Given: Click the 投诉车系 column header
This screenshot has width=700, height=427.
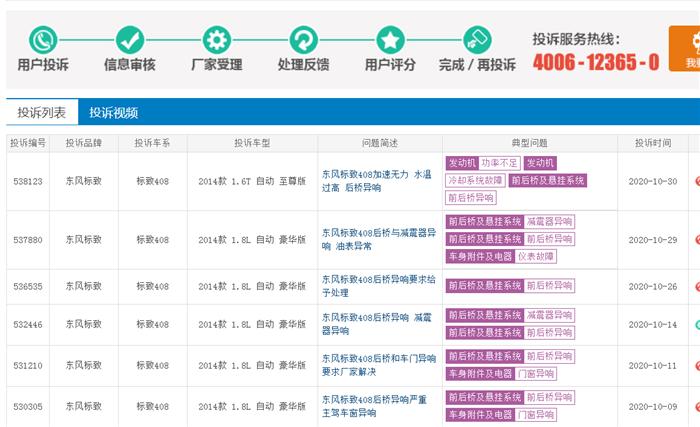Looking at the screenshot, I should pos(152,143).
